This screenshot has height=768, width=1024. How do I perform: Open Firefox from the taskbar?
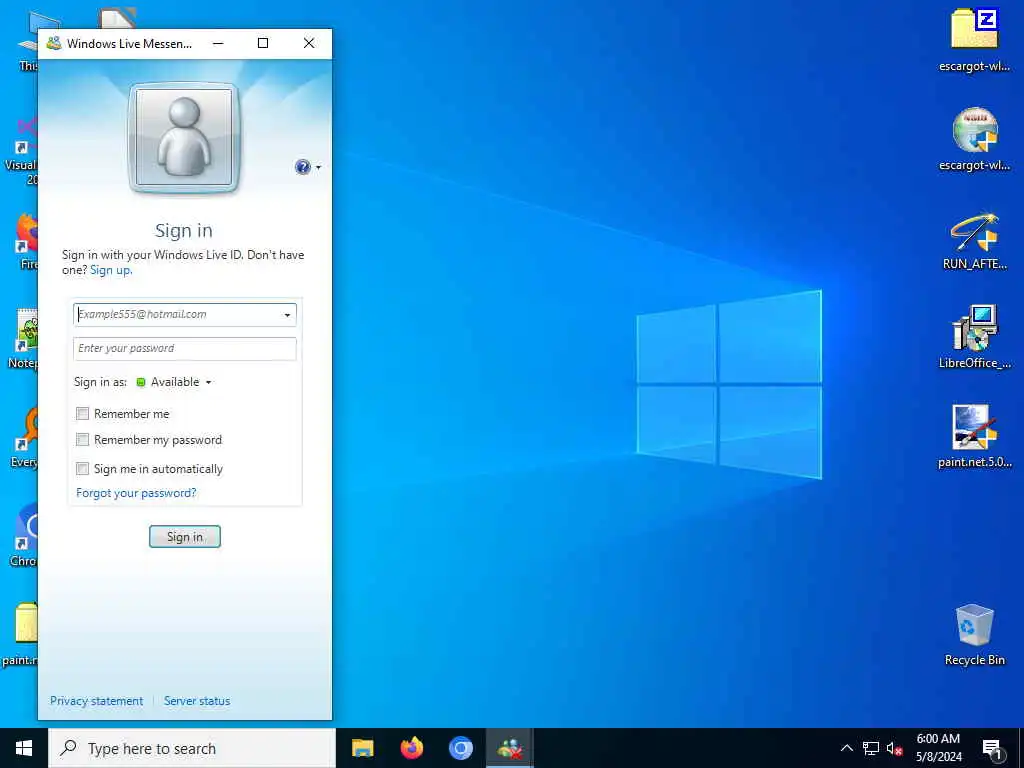(411, 748)
